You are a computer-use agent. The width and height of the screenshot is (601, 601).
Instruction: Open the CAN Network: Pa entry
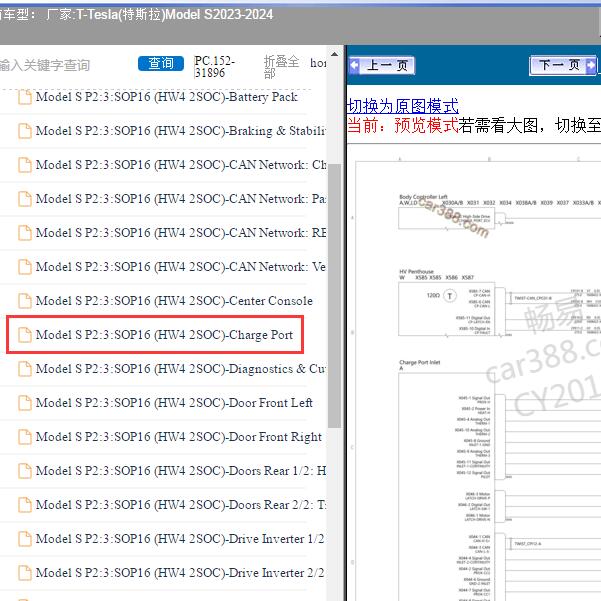pos(181,199)
